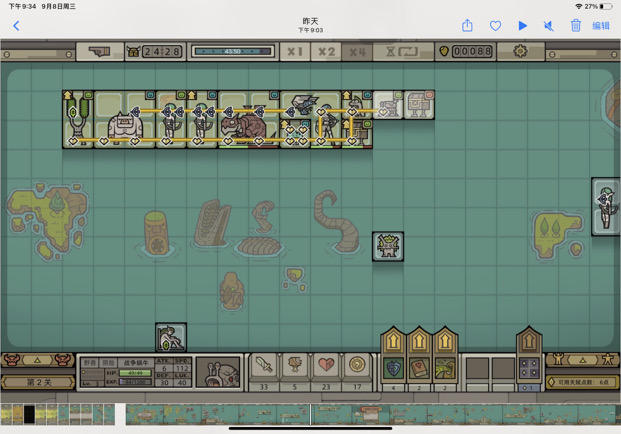Favorite the video with the heart icon

click(495, 26)
